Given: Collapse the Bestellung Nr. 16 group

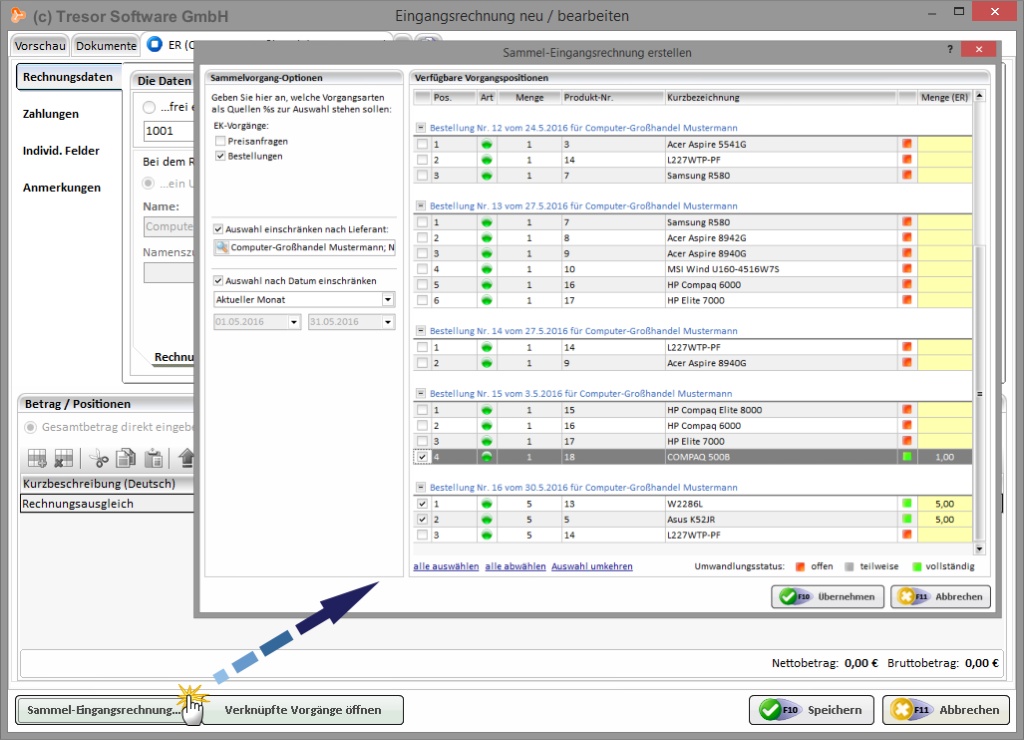Looking at the screenshot, I should (x=420, y=488).
